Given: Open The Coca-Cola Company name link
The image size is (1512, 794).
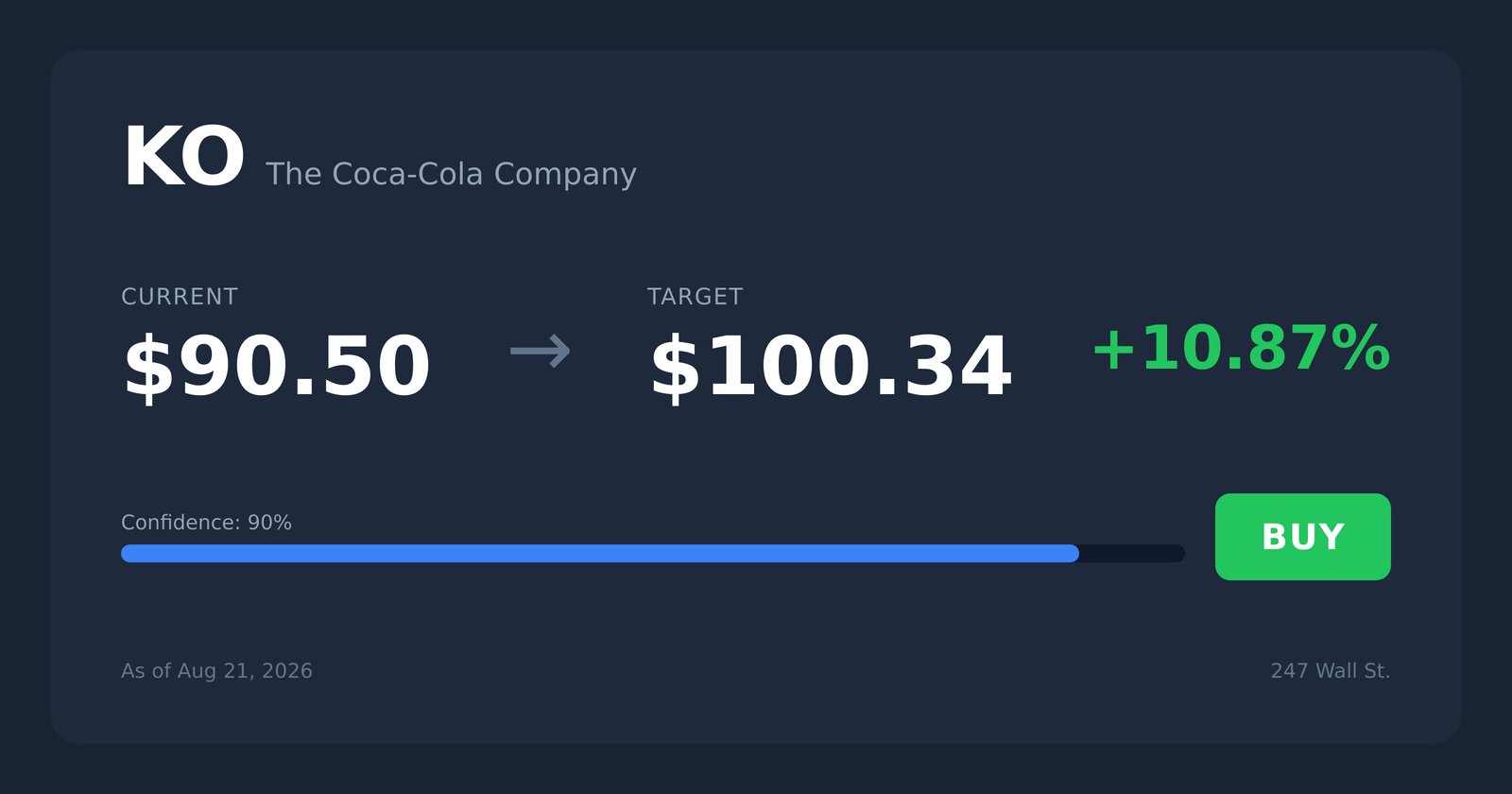Looking at the screenshot, I should pyautogui.click(x=451, y=174).
